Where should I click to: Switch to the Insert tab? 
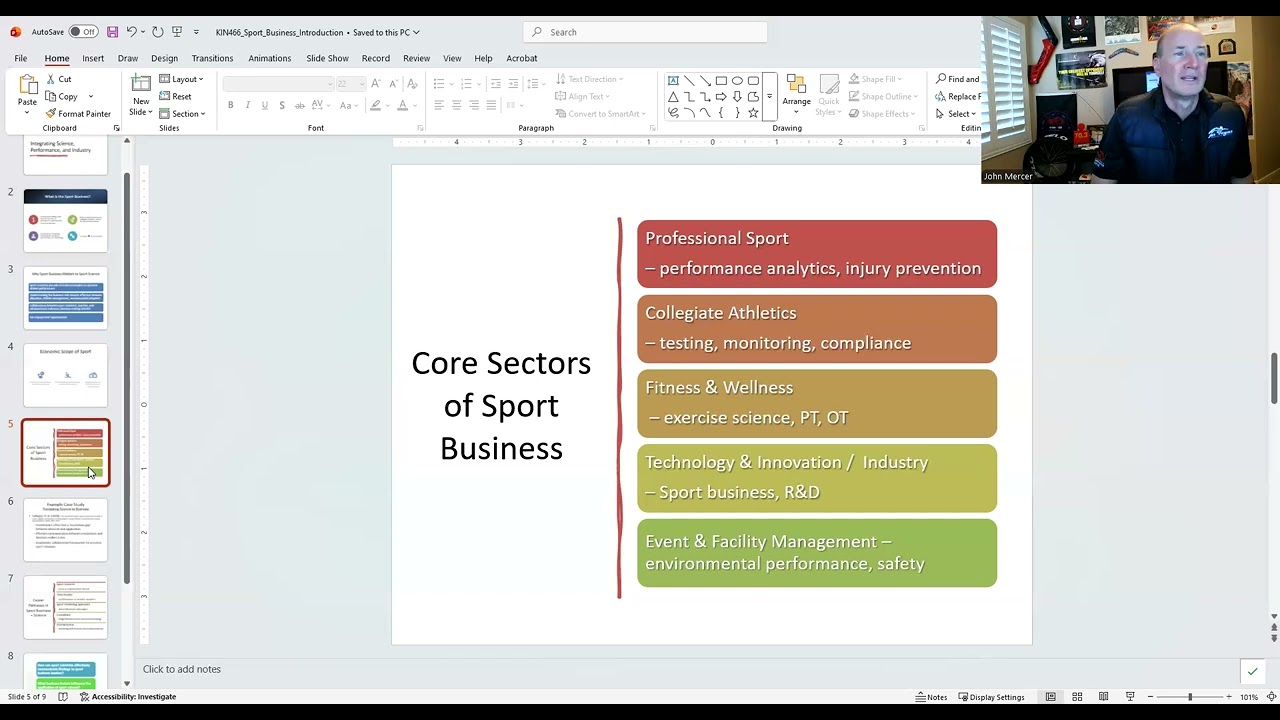click(x=93, y=58)
